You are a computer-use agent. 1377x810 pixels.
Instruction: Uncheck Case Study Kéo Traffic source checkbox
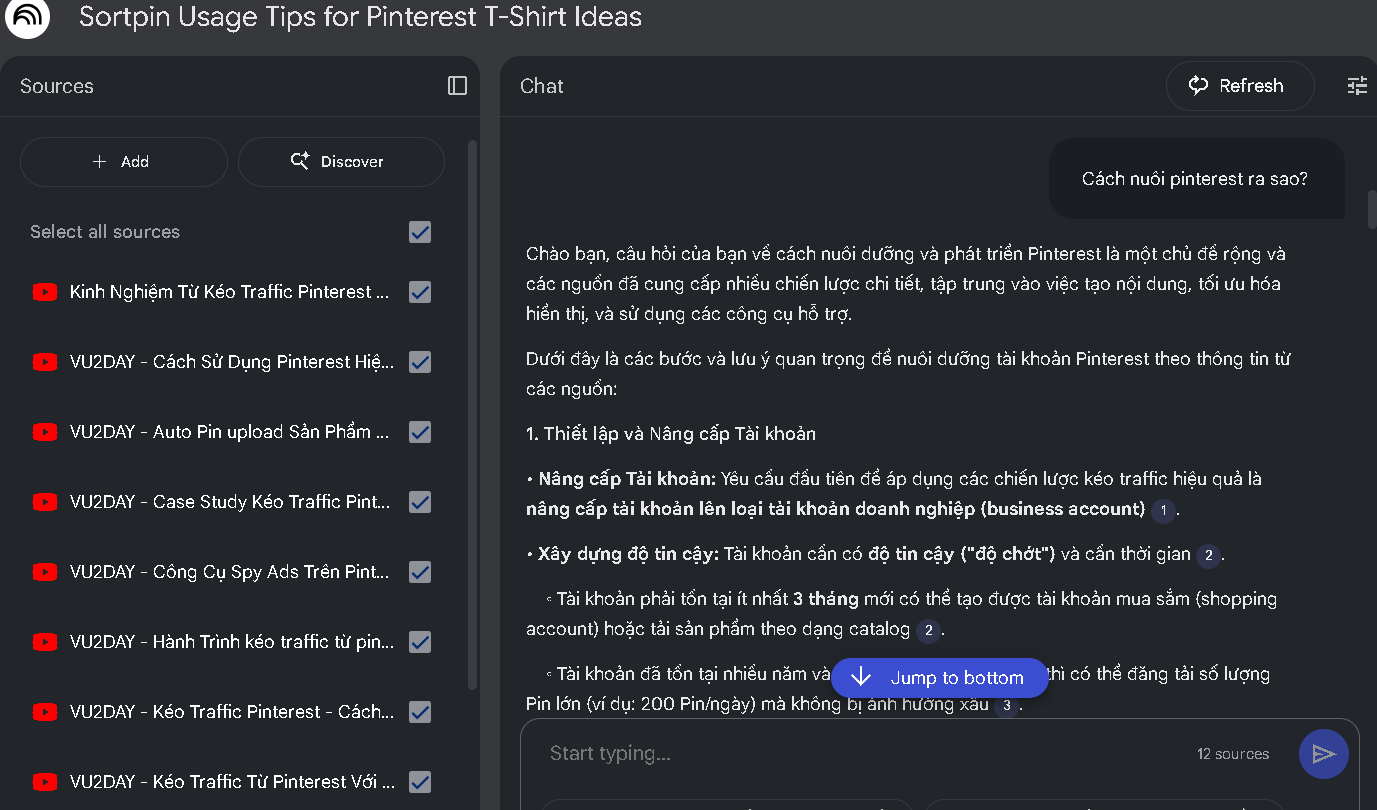point(420,502)
